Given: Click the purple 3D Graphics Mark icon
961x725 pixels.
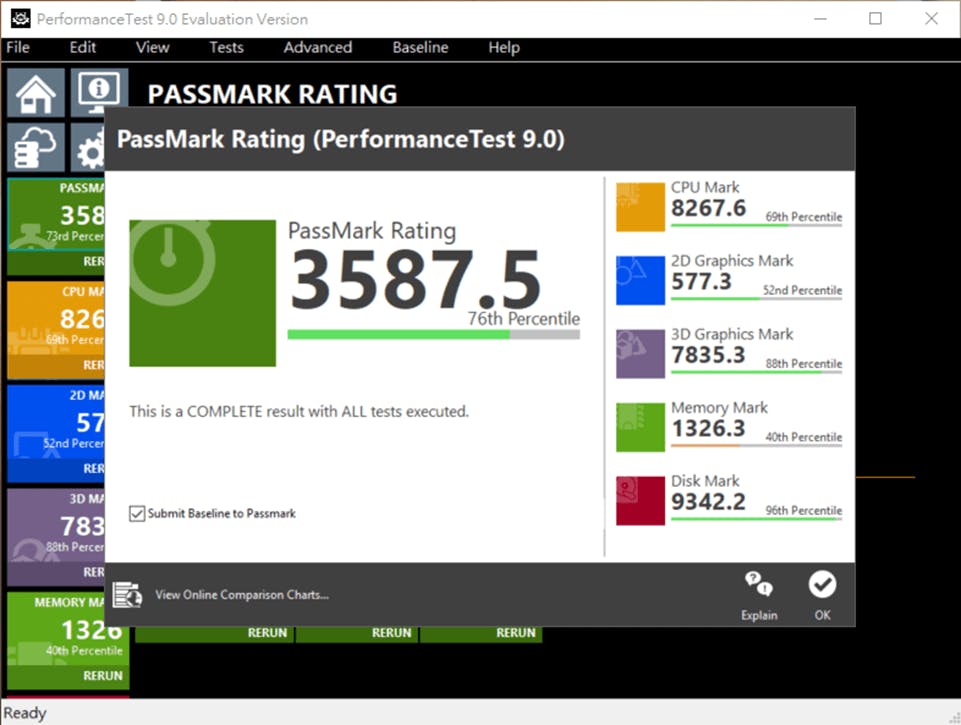Looking at the screenshot, I should [x=640, y=354].
